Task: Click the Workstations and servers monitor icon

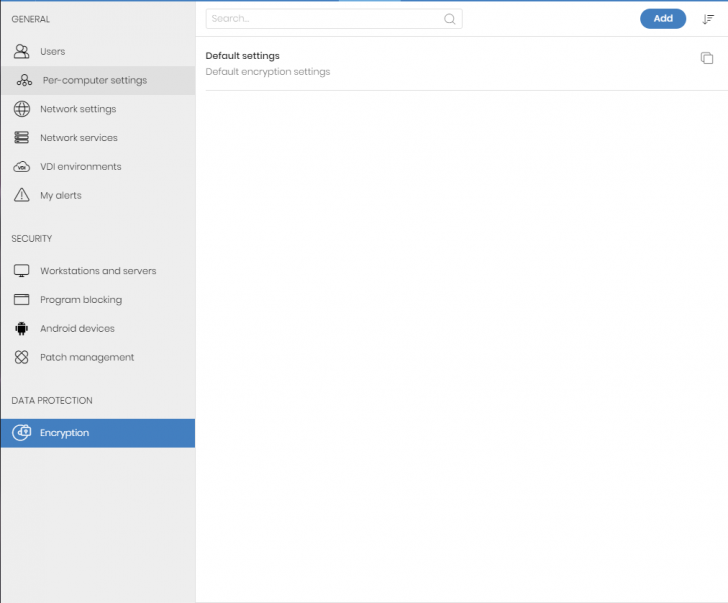Action: pyautogui.click(x=21, y=271)
